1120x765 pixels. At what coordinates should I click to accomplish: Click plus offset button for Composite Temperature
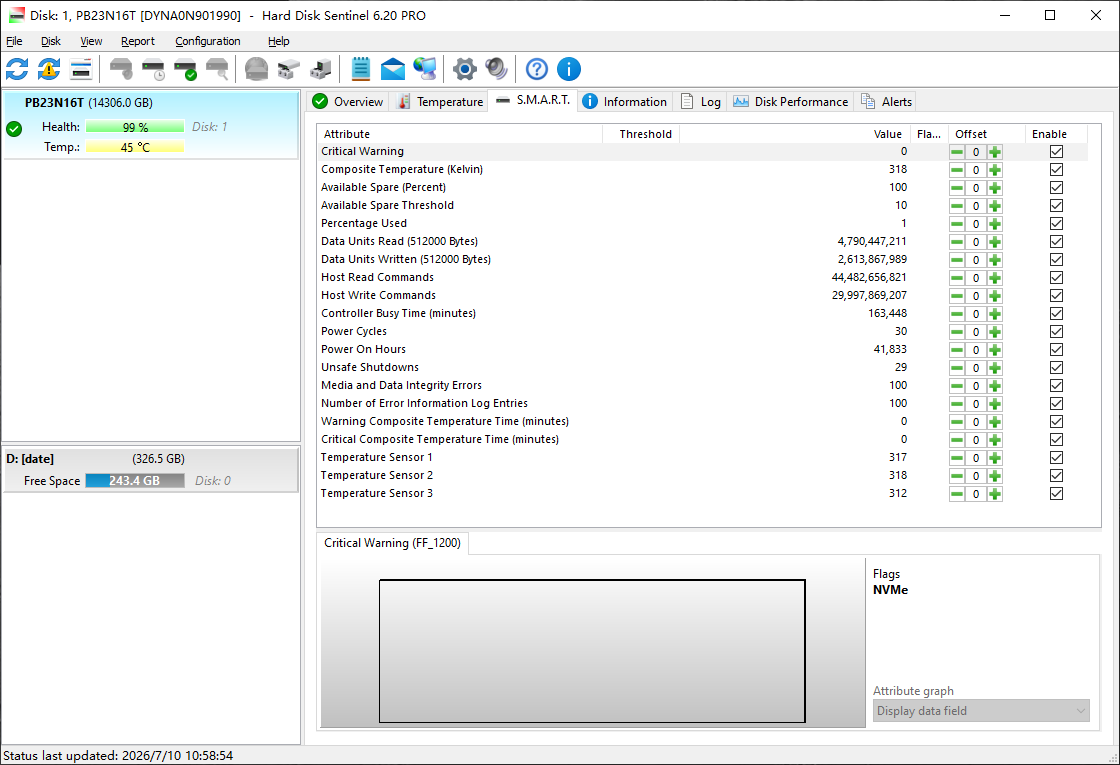[995, 170]
